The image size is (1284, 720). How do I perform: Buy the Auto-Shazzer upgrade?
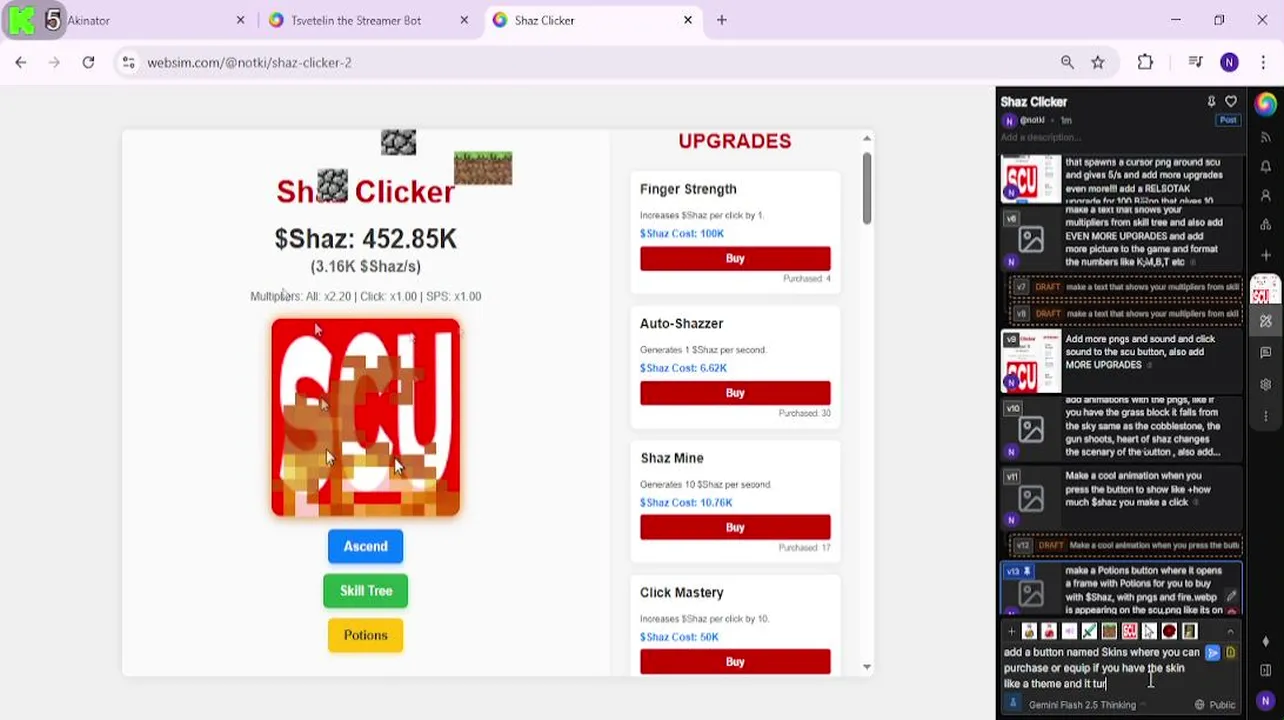click(x=735, y=393)
